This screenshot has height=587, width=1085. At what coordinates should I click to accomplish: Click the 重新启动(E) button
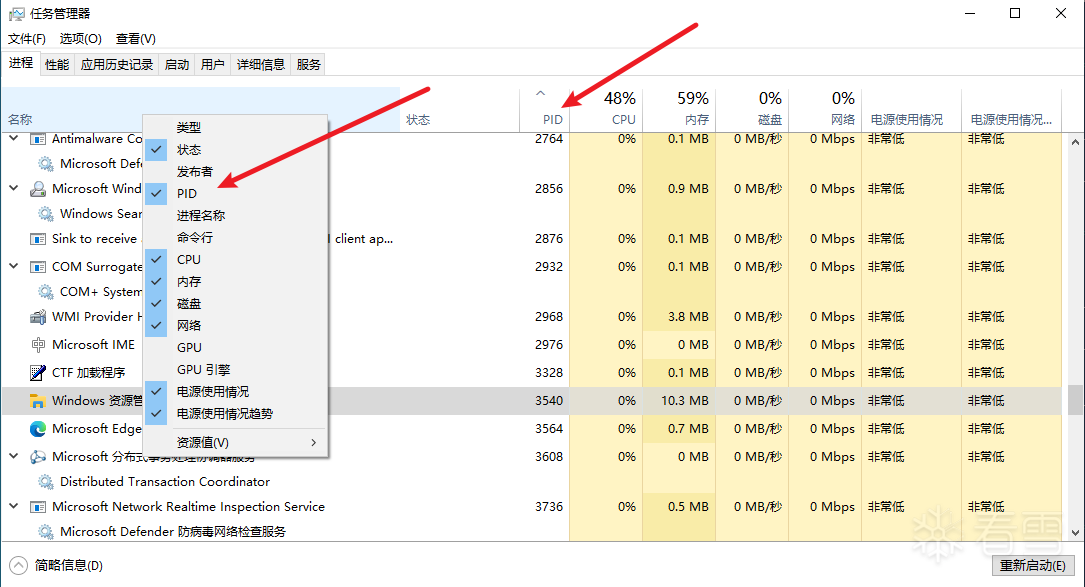pyautogui.click(x=1032, y=566)
